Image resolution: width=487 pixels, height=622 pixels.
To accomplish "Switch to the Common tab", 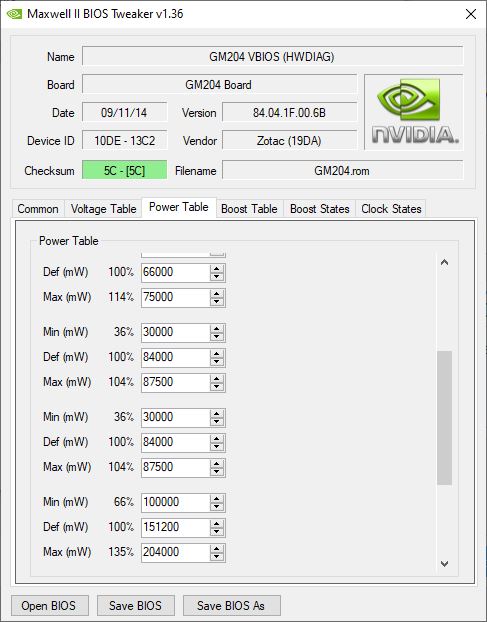I will coord(38,209).
